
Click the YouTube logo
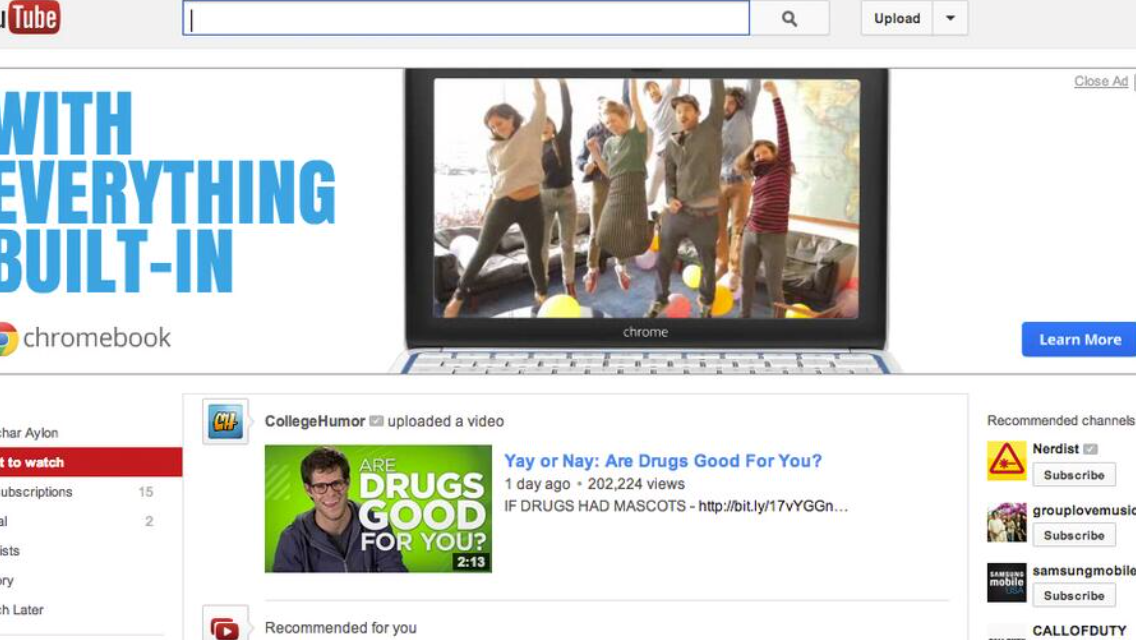coord(29,17)
